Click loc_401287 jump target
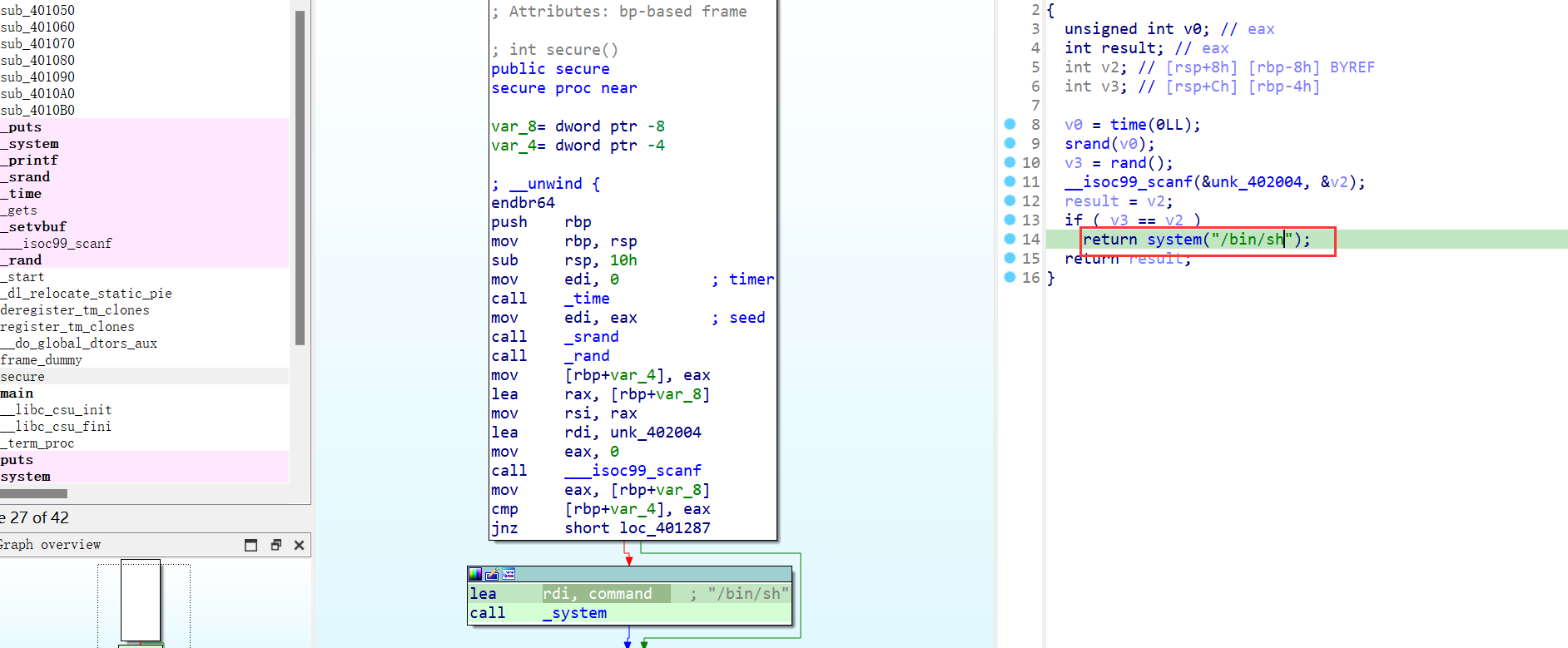The width and height of the screenshot is (1568, 648). coord(665,527)
